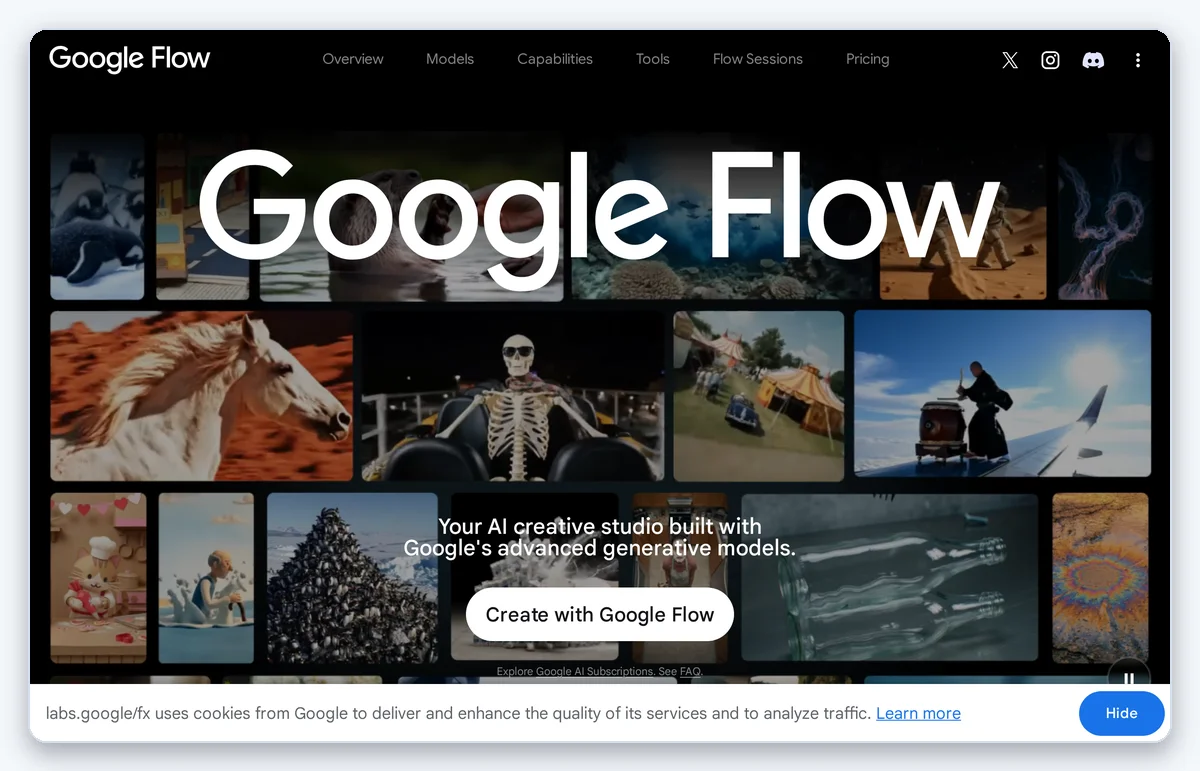Select Capabilities in the navigation
1200x771 pixels.
(x=555, y=59)
